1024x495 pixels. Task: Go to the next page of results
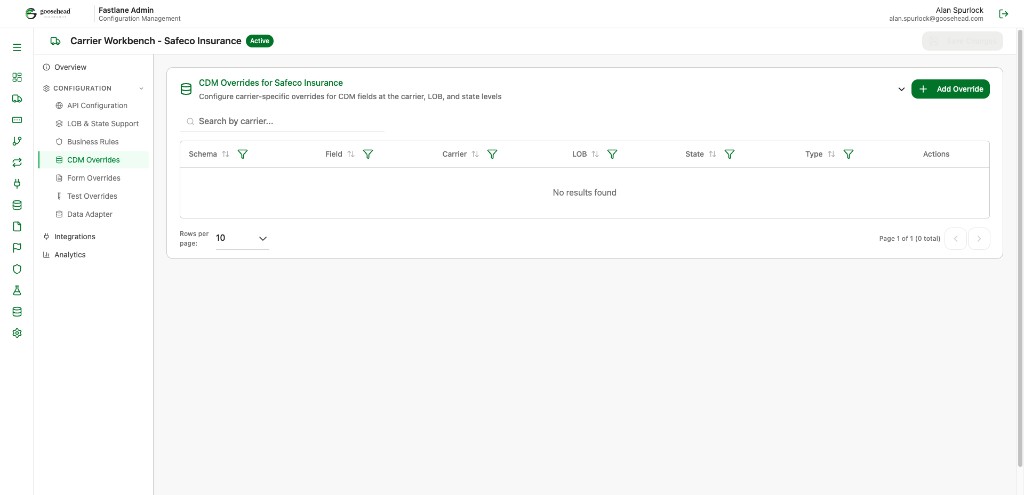coord(979,239)
